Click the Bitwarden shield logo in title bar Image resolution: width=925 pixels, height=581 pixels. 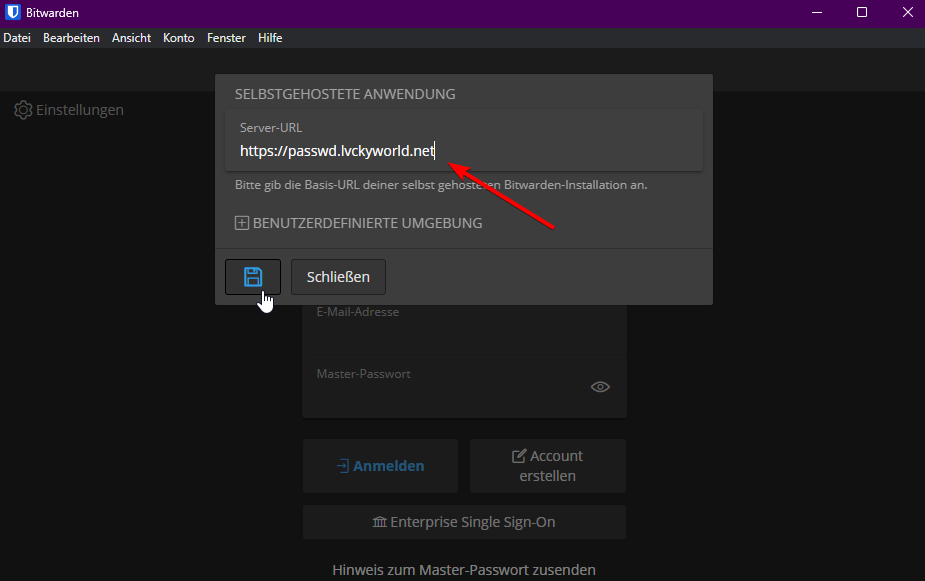point(13,13)
